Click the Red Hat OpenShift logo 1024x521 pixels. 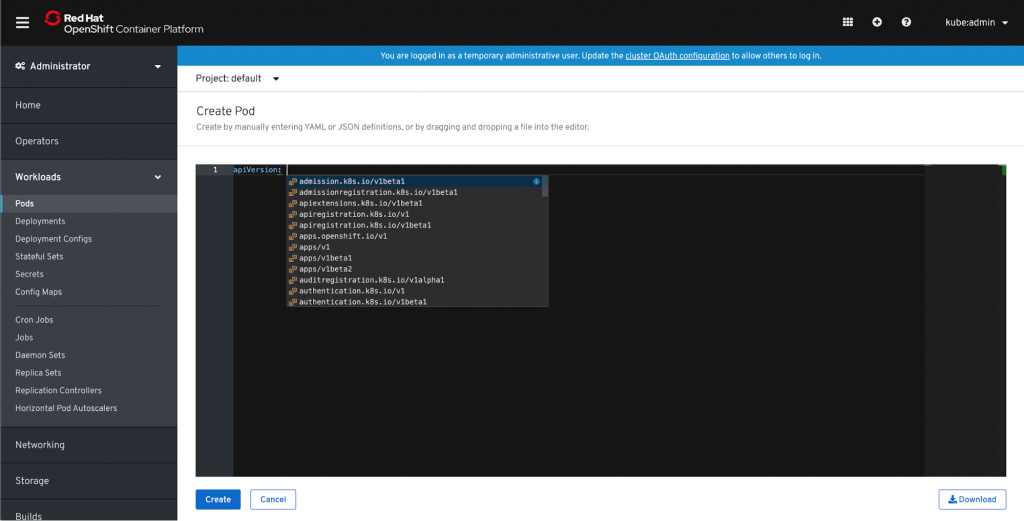point(124,22)
